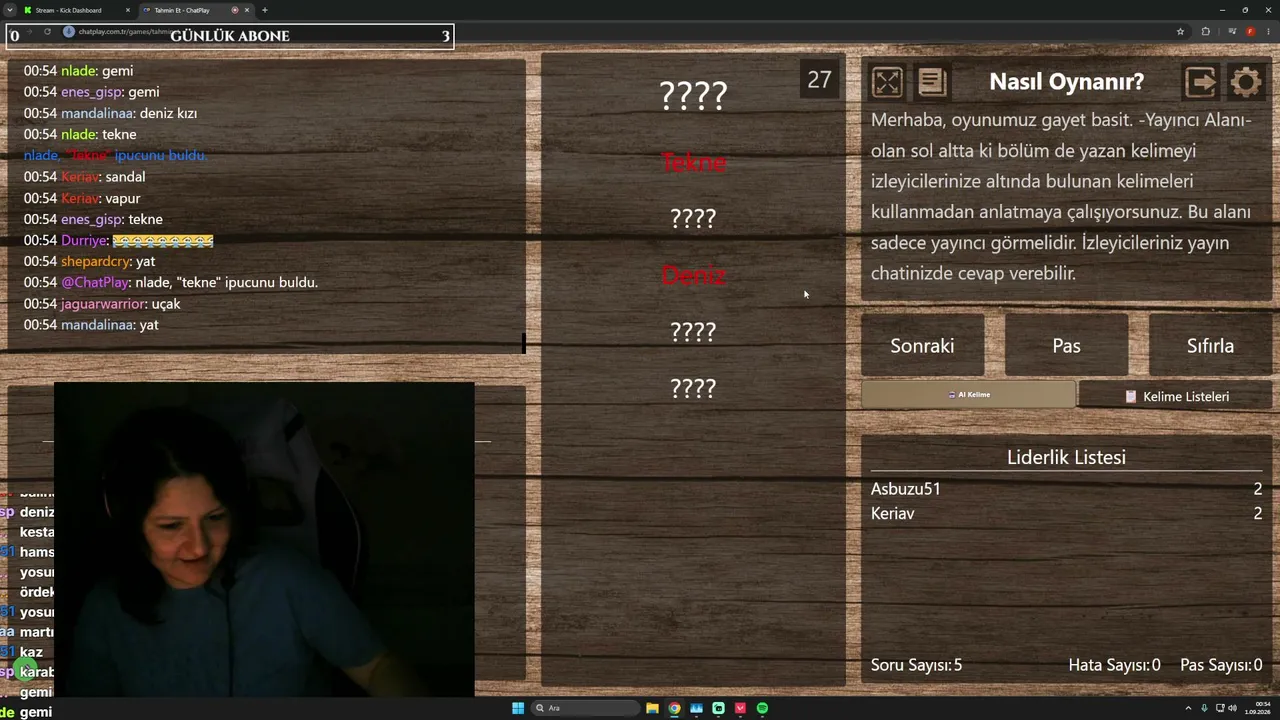1280x720 pixels.
Task: Click the first hidden ???? word at top
Action: [694, 95]
